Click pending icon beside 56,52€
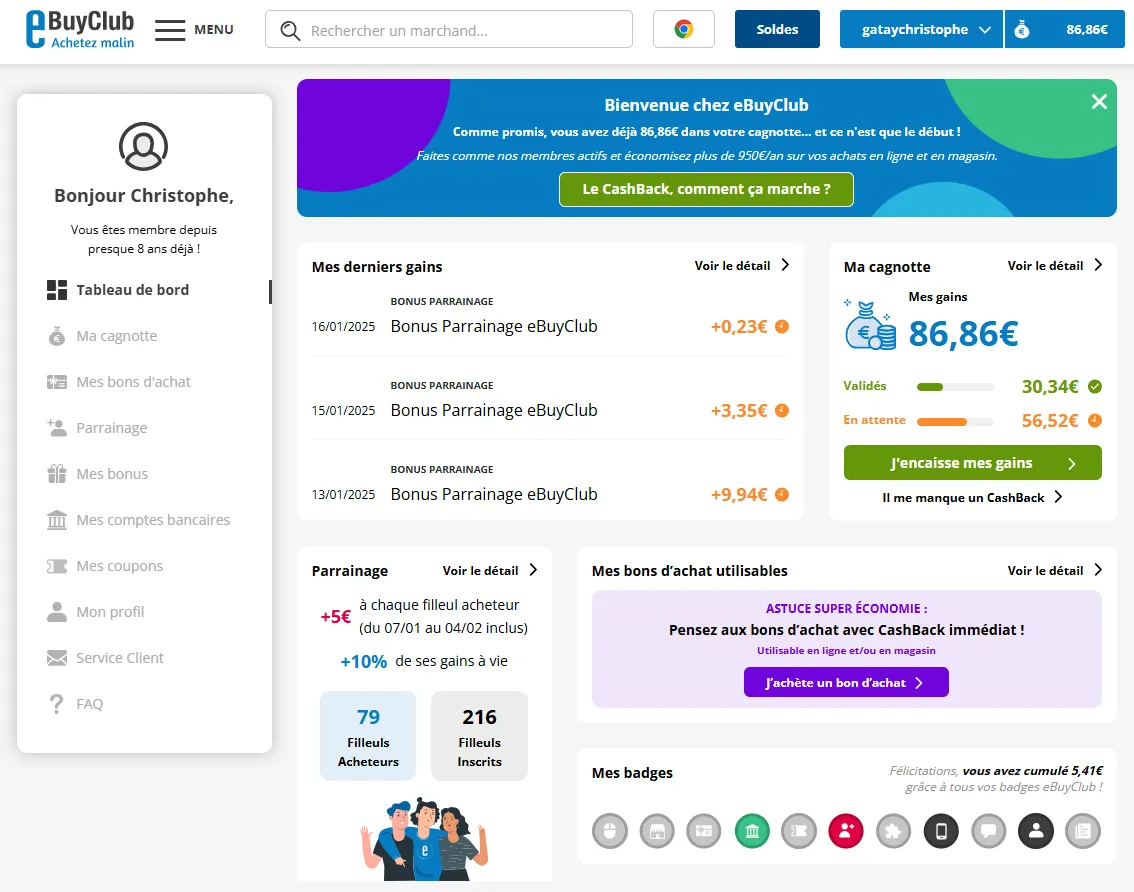The image size is (1134, 892). [x=1095, y=420]
